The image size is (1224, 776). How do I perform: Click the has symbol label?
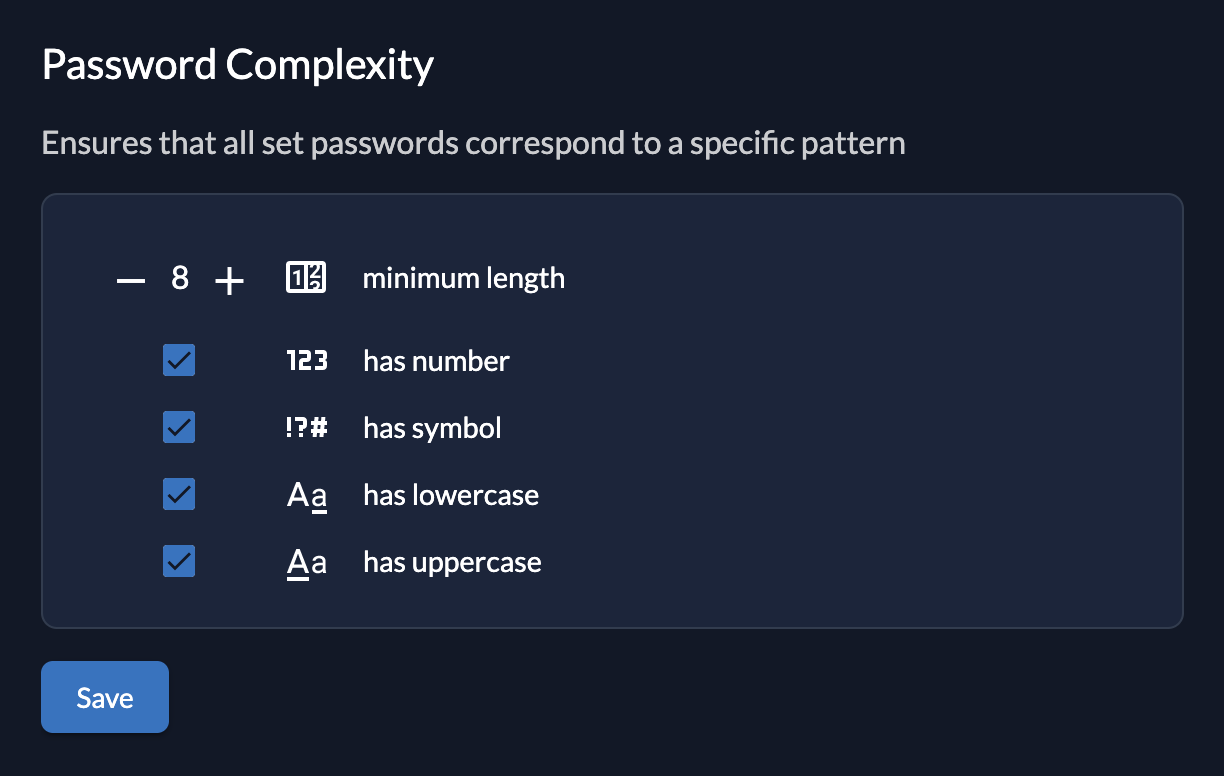coord(432,428)
